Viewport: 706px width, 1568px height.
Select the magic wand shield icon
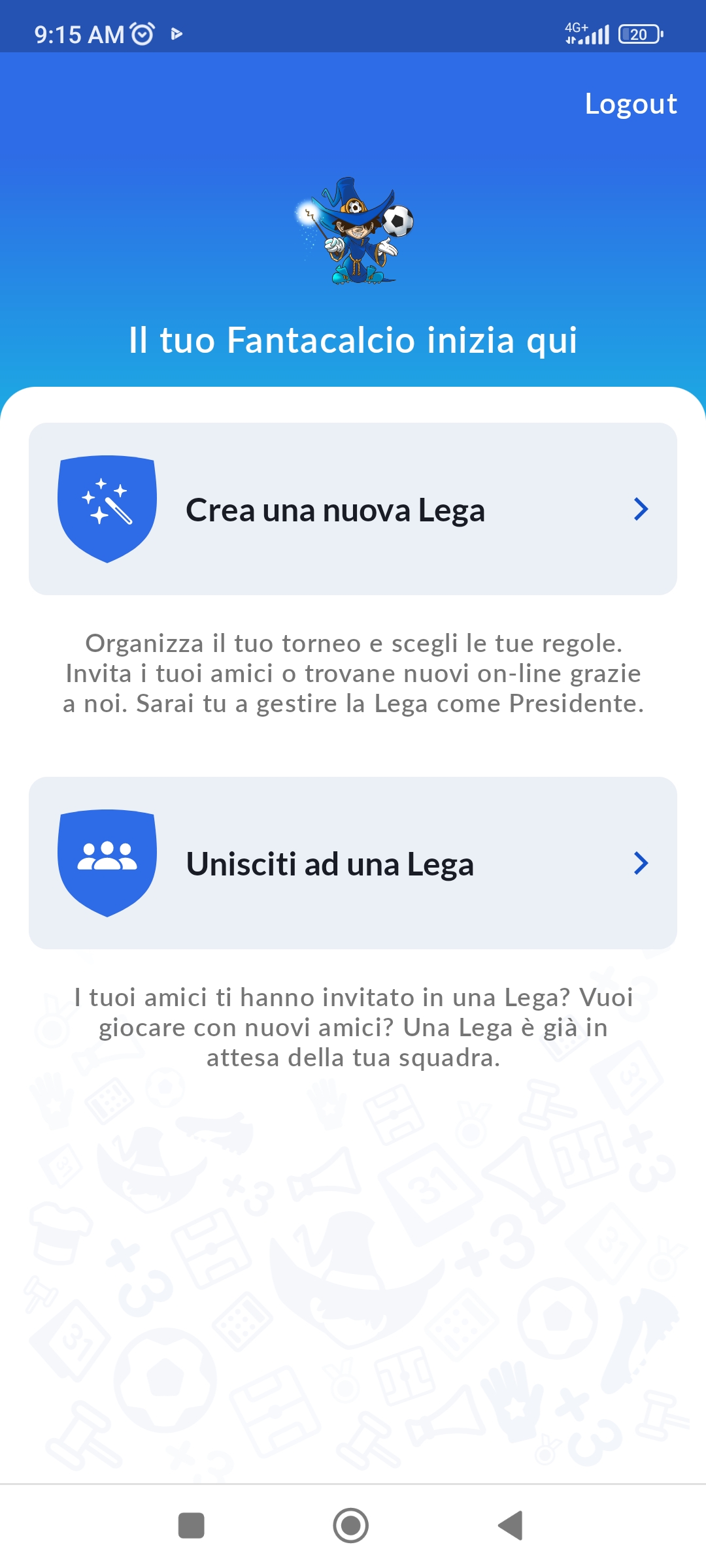[107, 509]
